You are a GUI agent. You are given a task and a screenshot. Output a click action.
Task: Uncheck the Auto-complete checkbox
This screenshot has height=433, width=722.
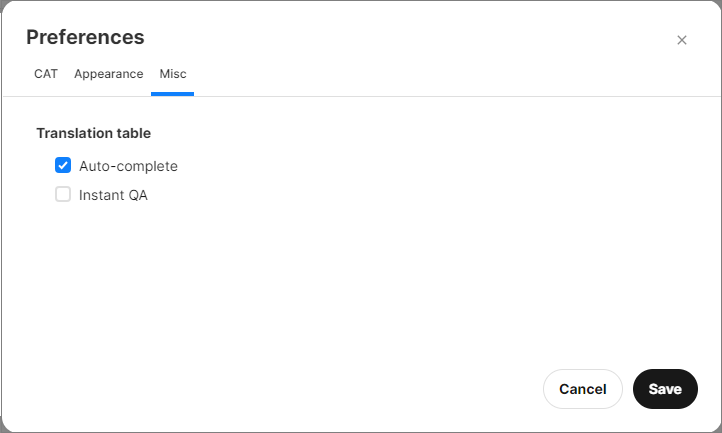point(63,166)
